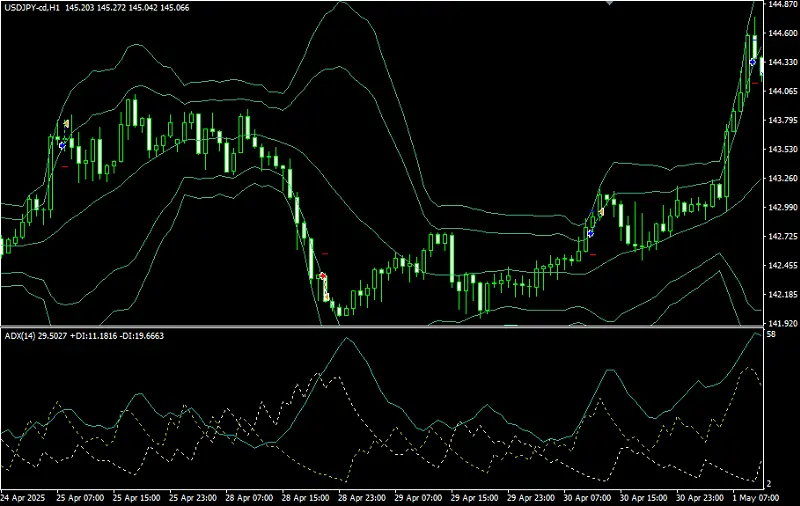Click the red stop-loss dash below 30 Apr buy arrow
The image size is (800, 506).
click(x=593, y=254)
